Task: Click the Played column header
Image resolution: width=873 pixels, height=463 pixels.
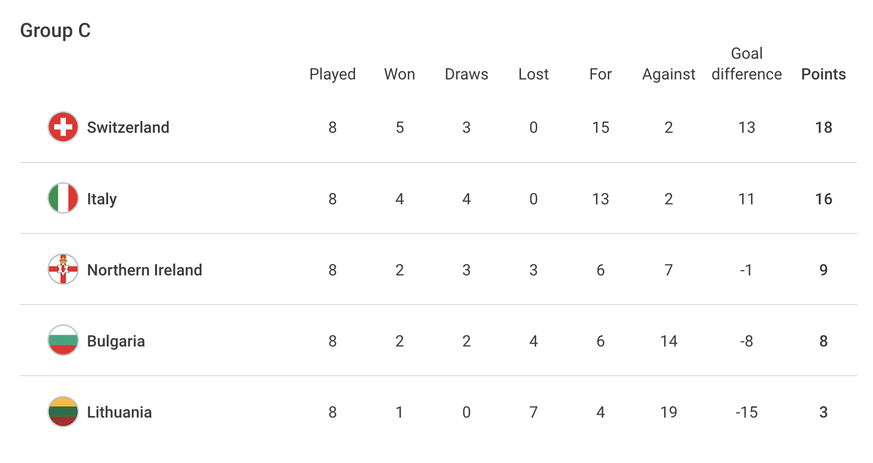Action: click(332, 74)
